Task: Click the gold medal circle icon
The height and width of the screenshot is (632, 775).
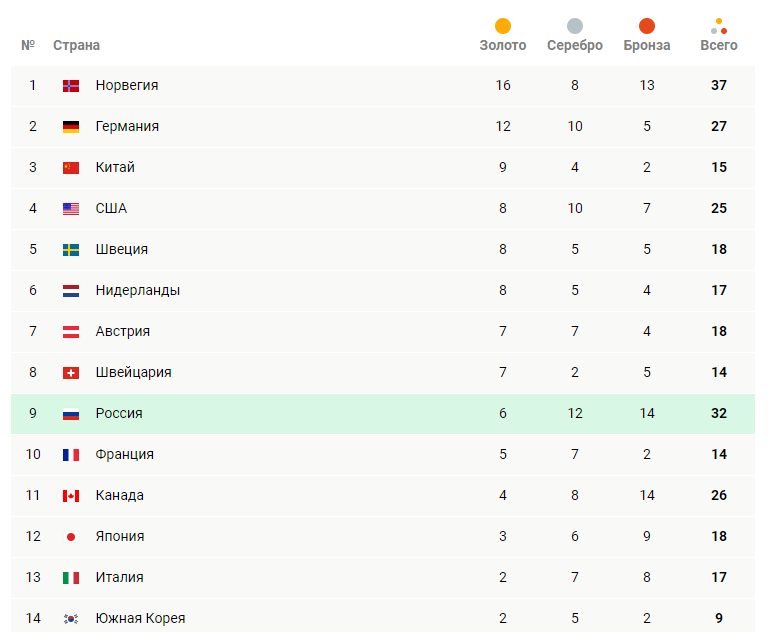Action: point(503,26)
